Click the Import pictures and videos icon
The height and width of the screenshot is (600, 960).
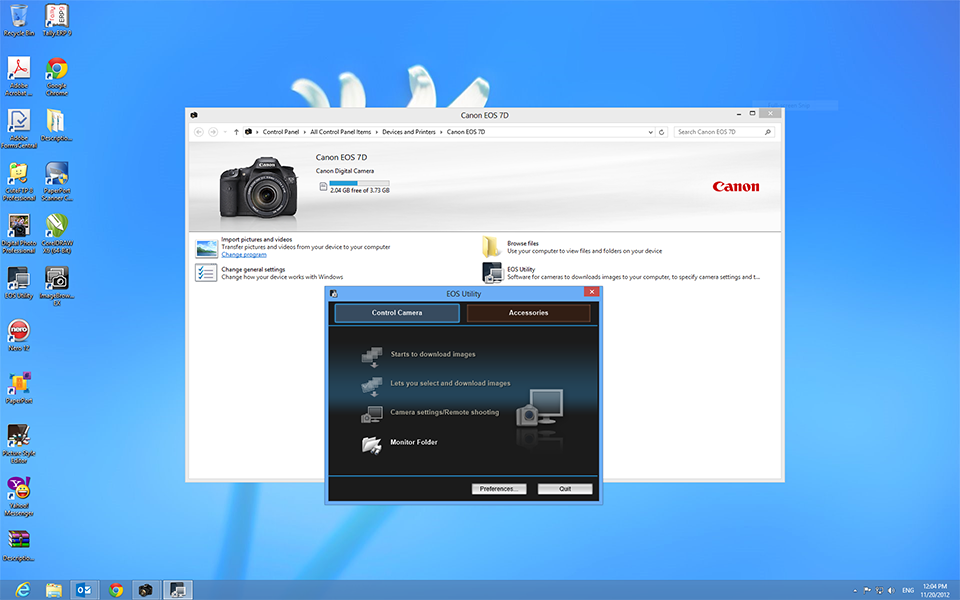pyautogui.click(x=206, y=248)
